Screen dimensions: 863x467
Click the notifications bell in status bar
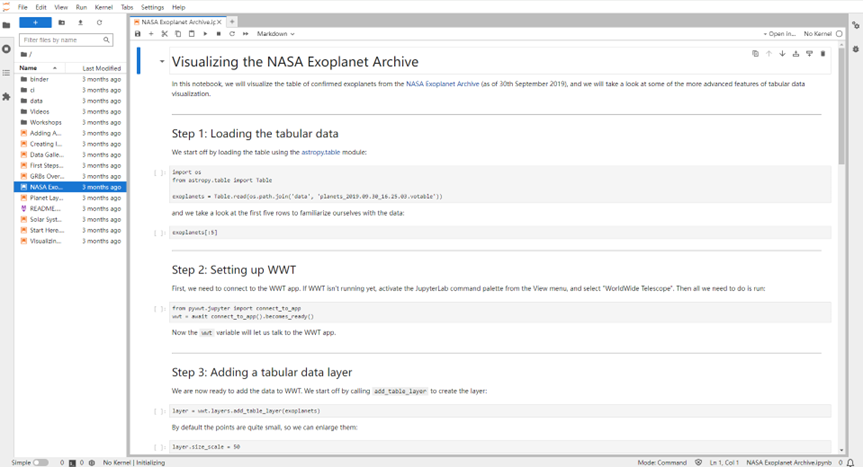point(850,463)
